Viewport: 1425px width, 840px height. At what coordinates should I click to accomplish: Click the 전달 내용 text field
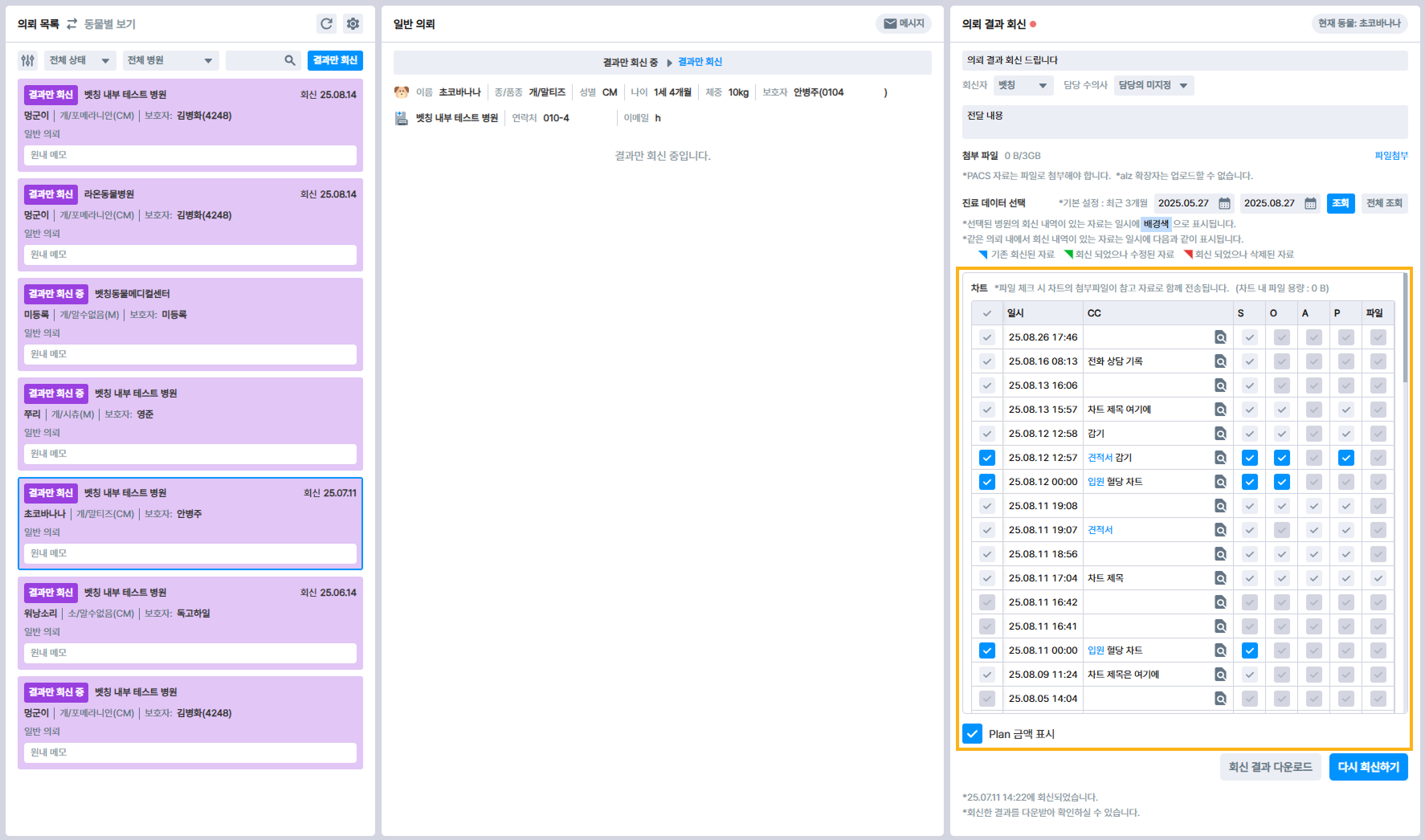coord(1184,122)
